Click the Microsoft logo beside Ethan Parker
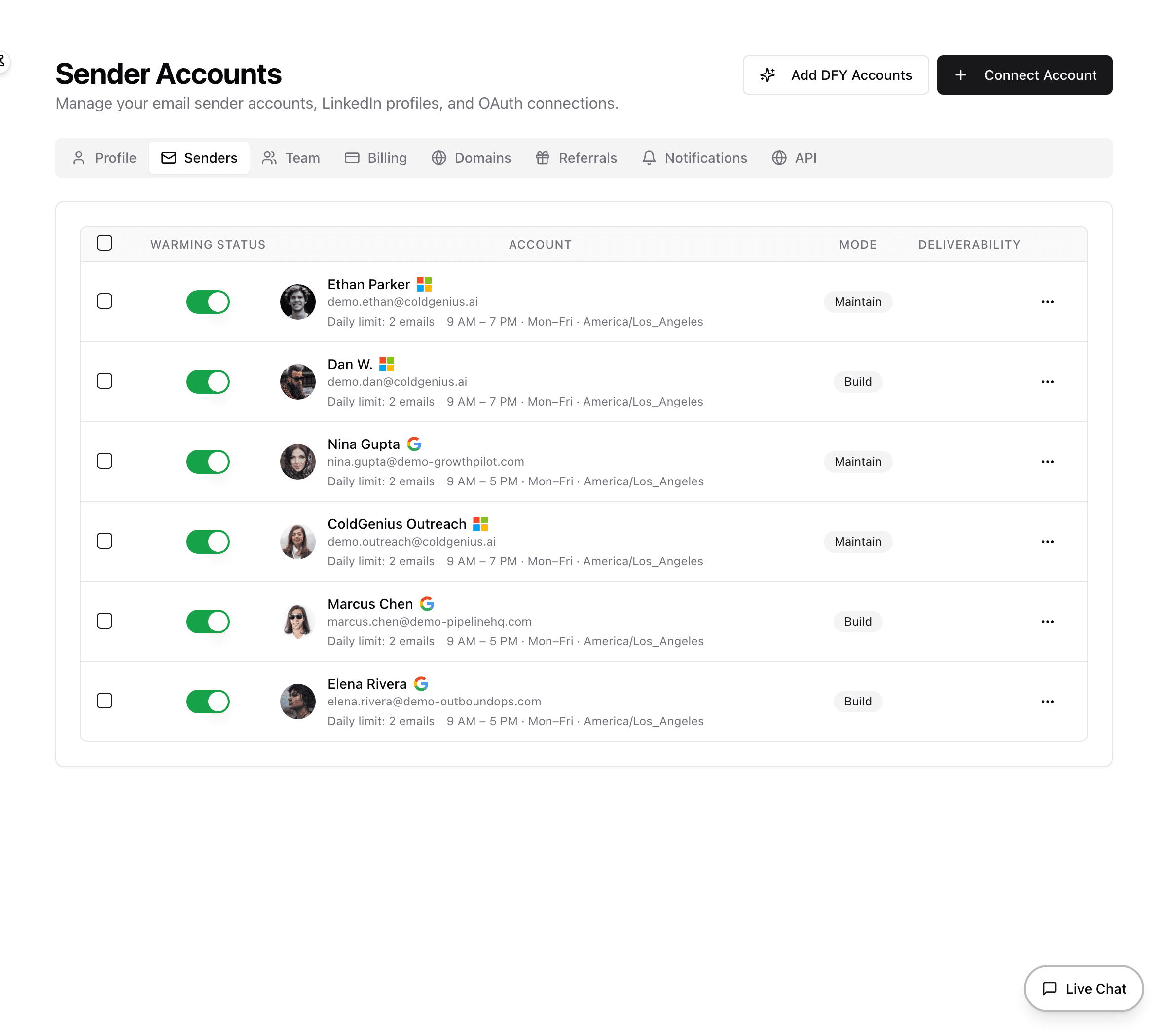 [x=424, y=284]
